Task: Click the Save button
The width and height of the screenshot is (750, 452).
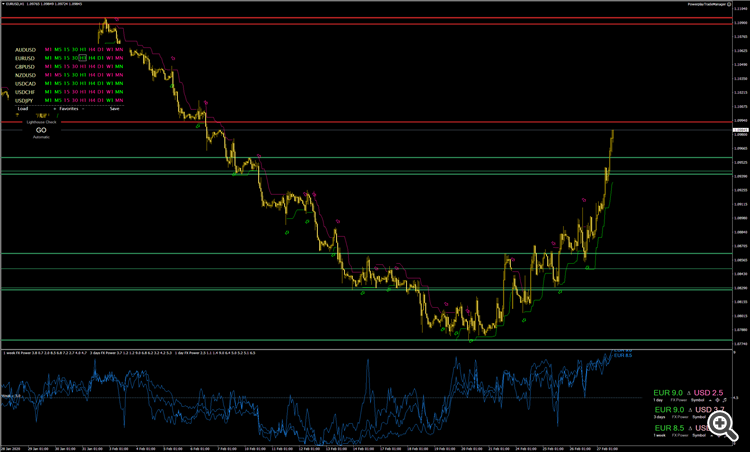Action: tap(115, 109)
